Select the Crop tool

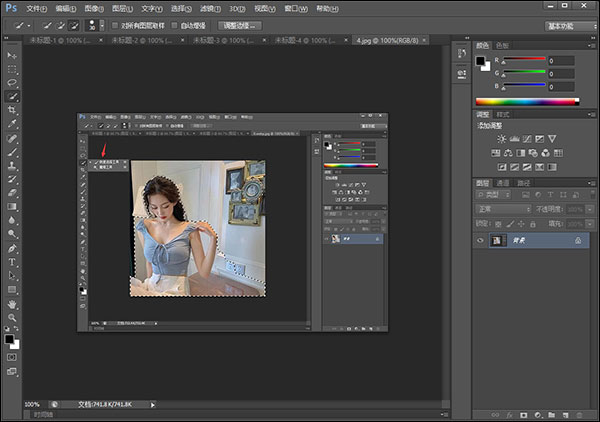(x=12, y=110)
